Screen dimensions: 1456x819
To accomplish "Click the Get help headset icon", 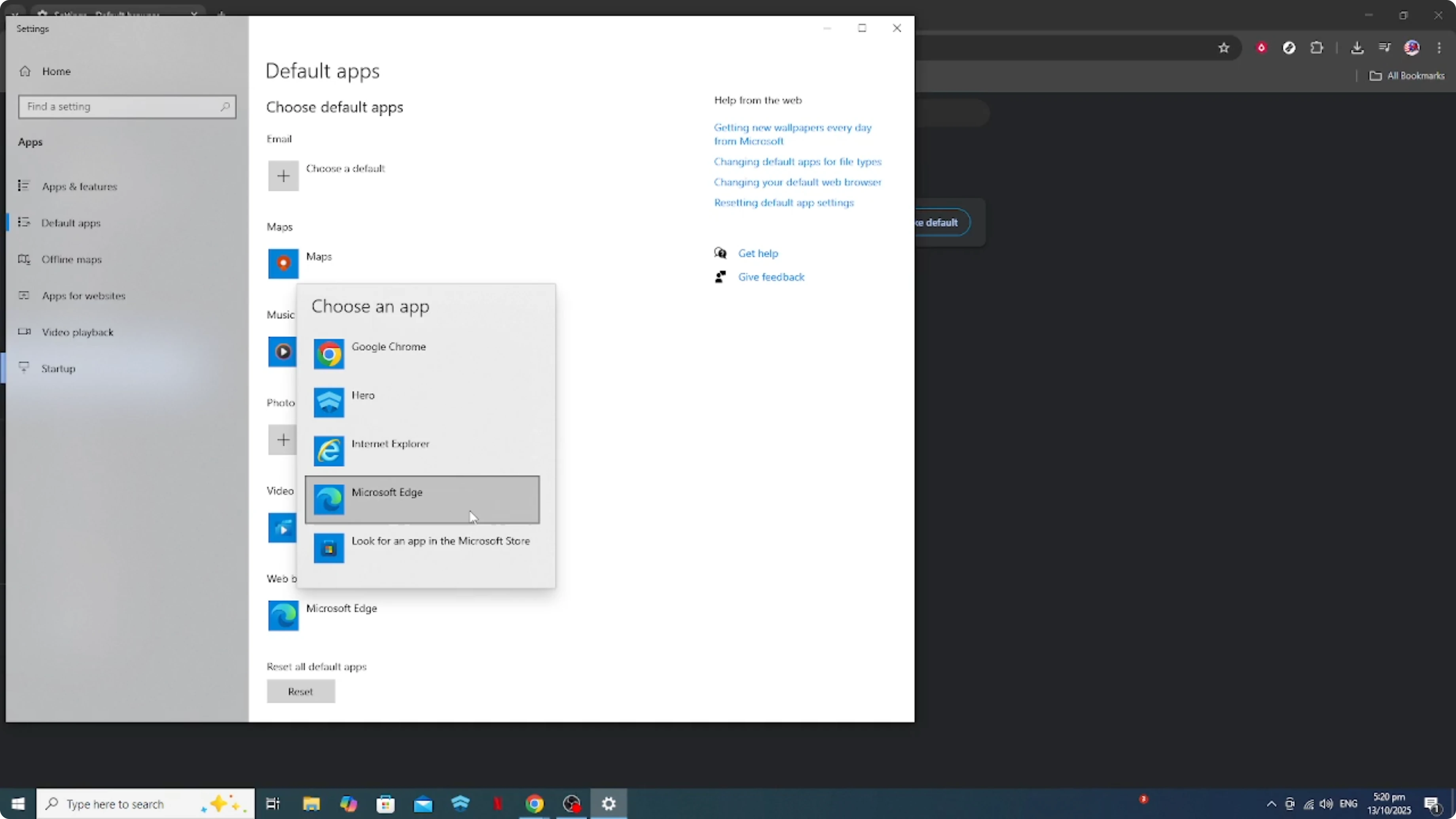I will pos(720,253).
